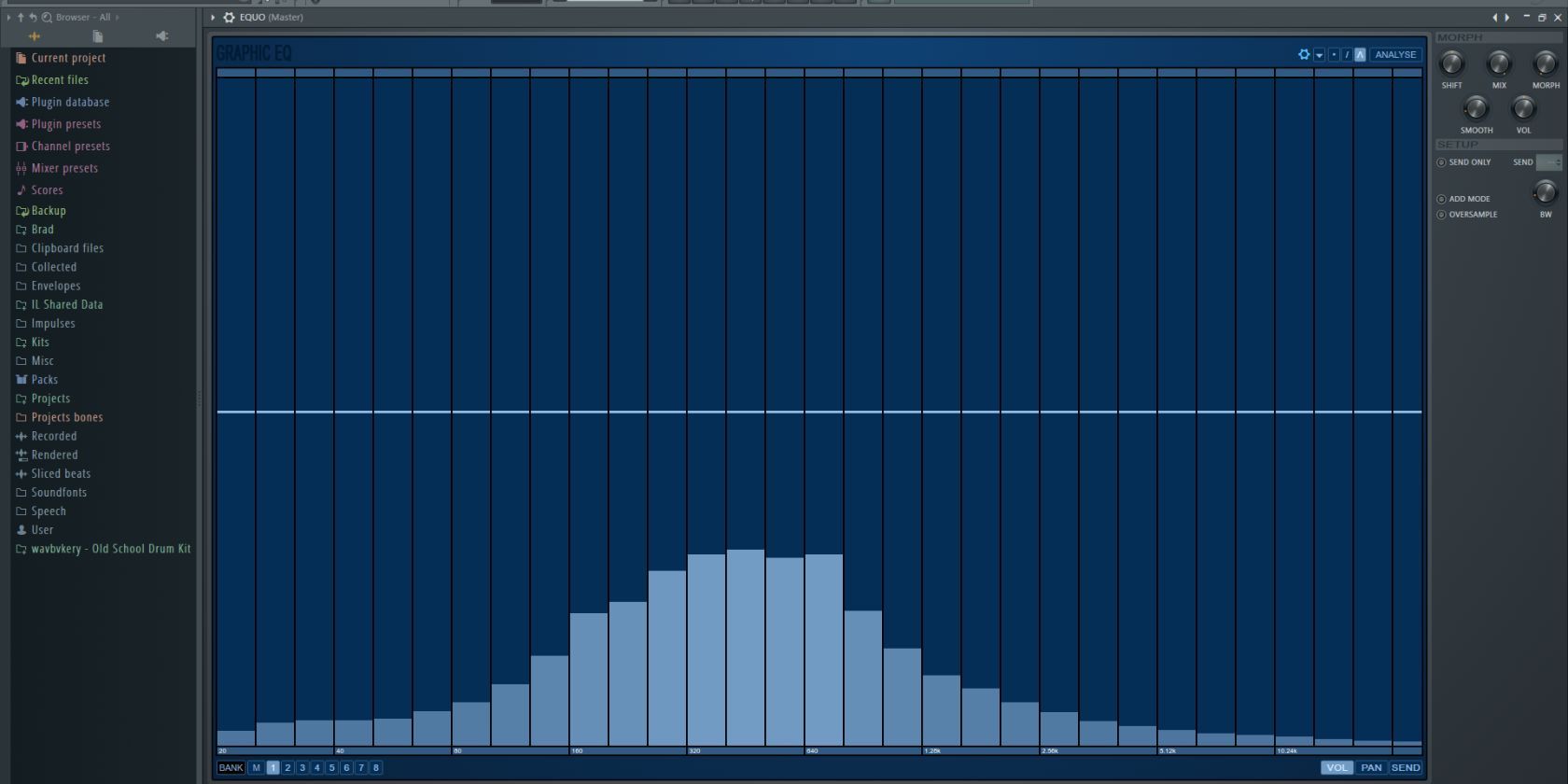
Task: Click the SEND track selector field
Action: pyautogui.click(x=1548, y=162)
